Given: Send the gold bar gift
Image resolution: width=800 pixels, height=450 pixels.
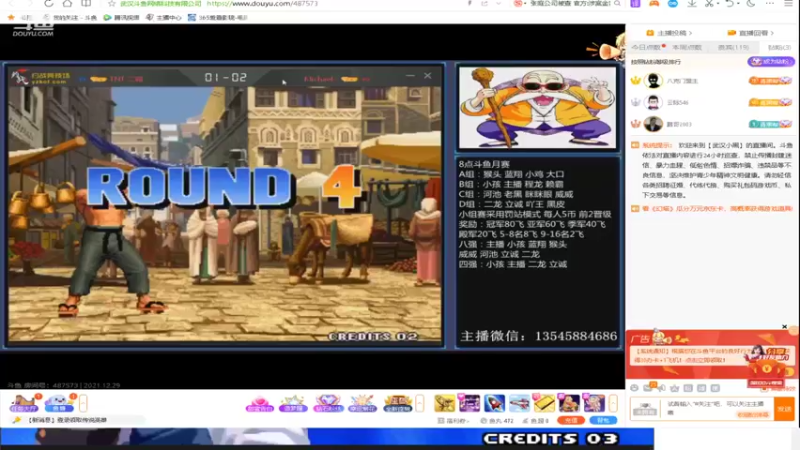Looking at the screenshot, I should [x=544, y=403].
